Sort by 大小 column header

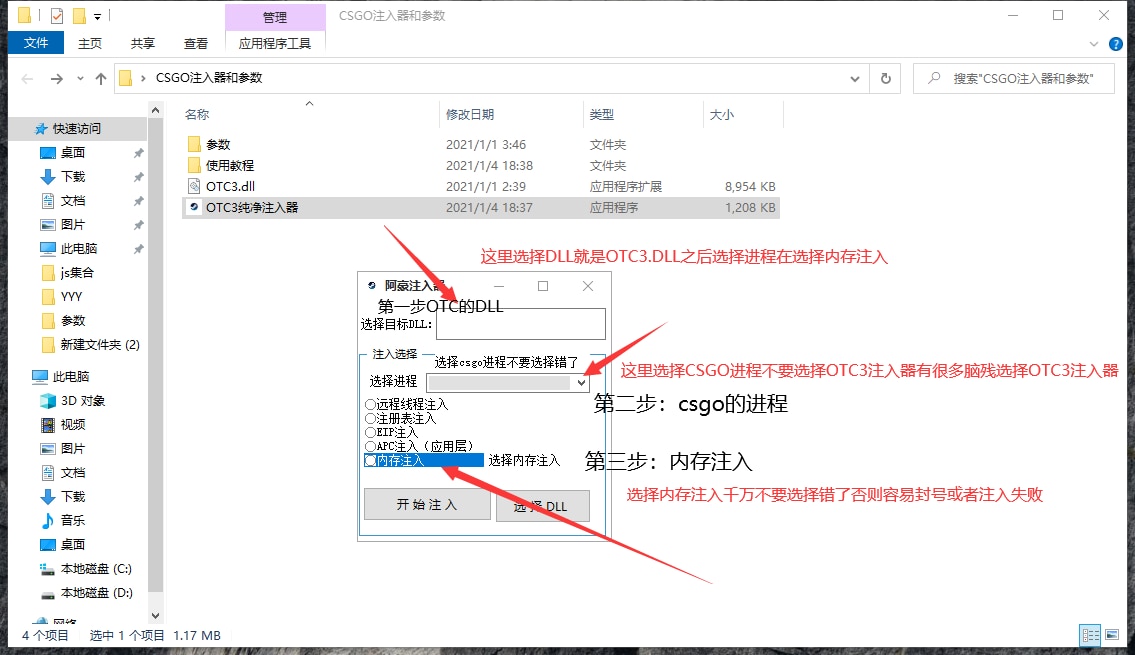pyautogui.click(x=722, y=114)
